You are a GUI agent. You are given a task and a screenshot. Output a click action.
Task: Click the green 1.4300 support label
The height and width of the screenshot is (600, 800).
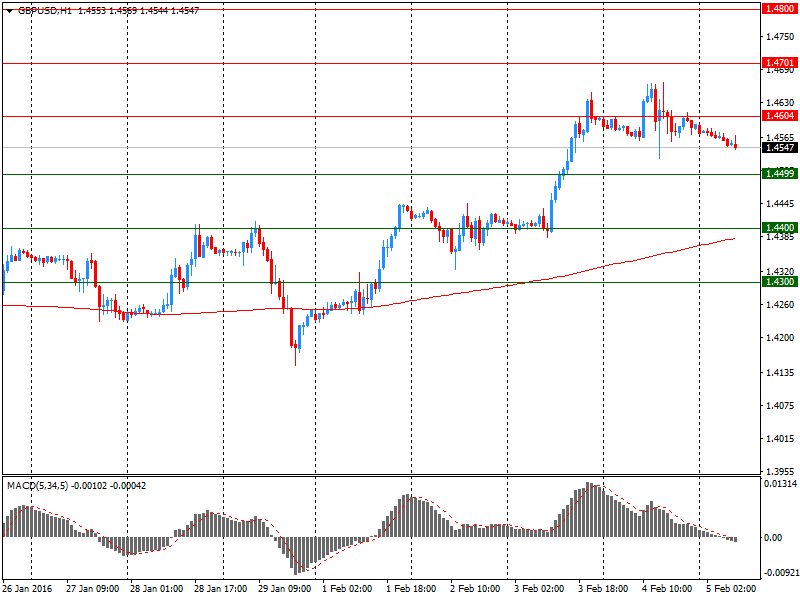point(779,282)
